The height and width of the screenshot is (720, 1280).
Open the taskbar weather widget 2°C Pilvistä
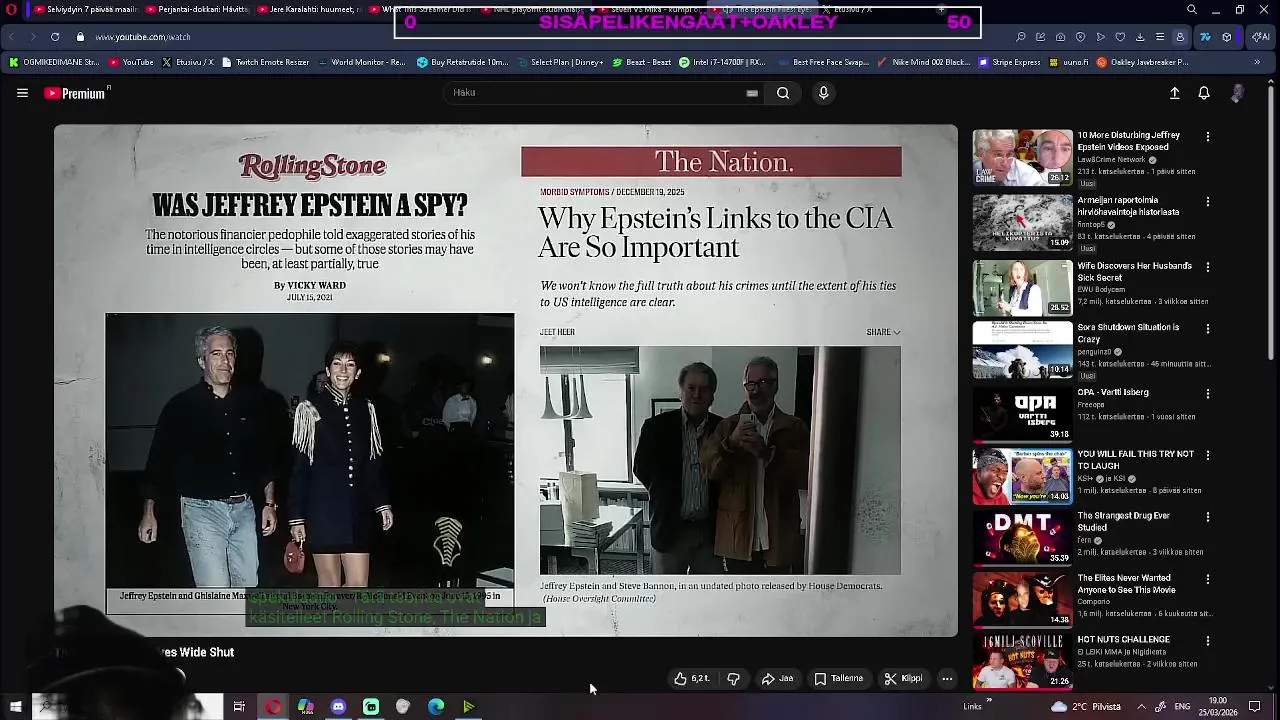pyautogui.click(x=1086, y=707)
